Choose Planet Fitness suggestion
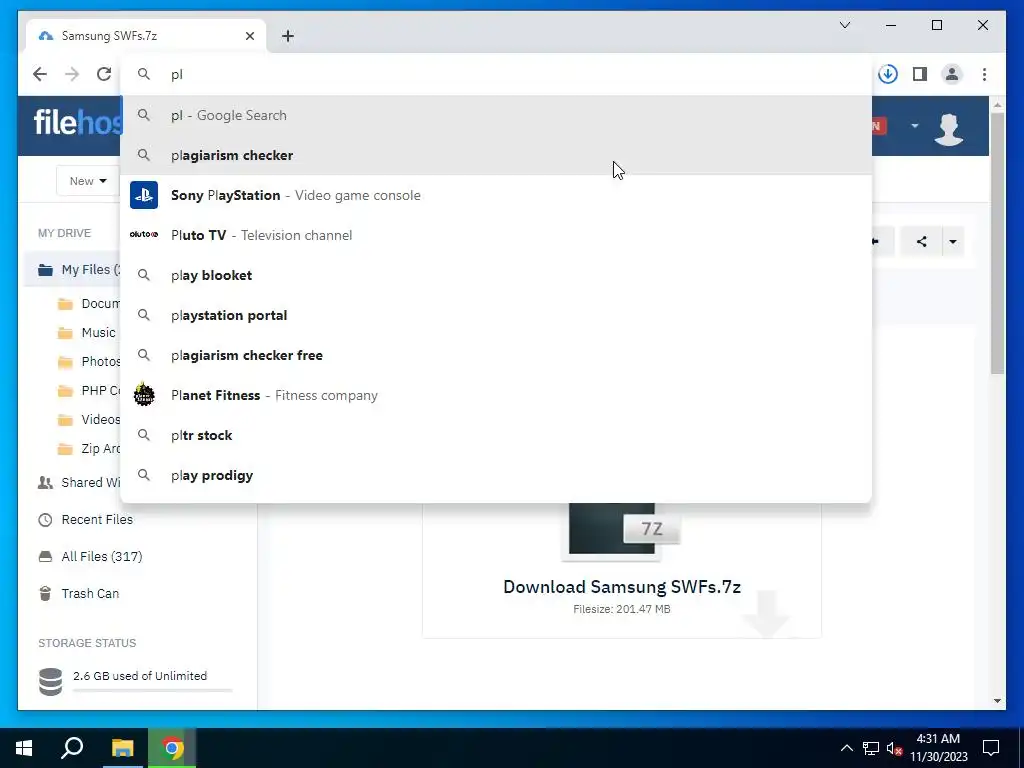The image size is (1024, 768). click(x=496, y=395)
